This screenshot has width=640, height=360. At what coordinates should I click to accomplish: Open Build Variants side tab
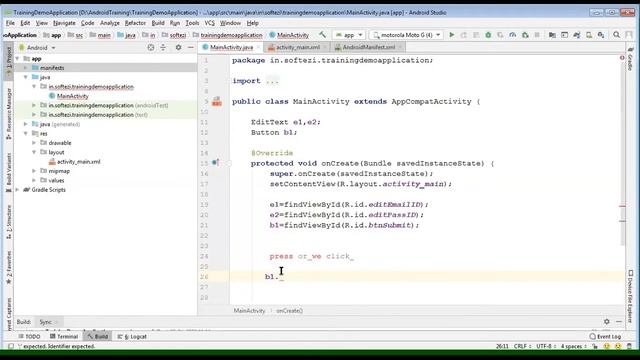point(9,173)
